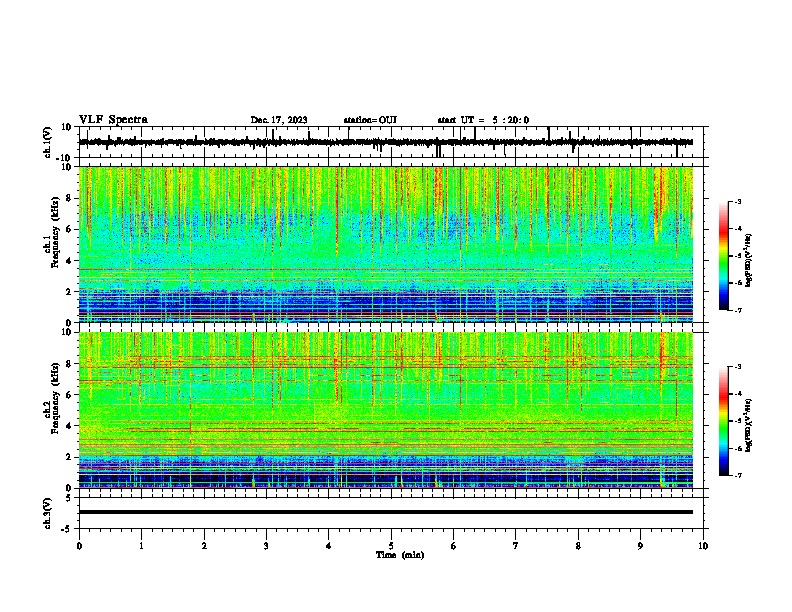Click the '4' kHz tick on ch.2 spectrogram
The image size is (792, 612).
tap(70, 426)
